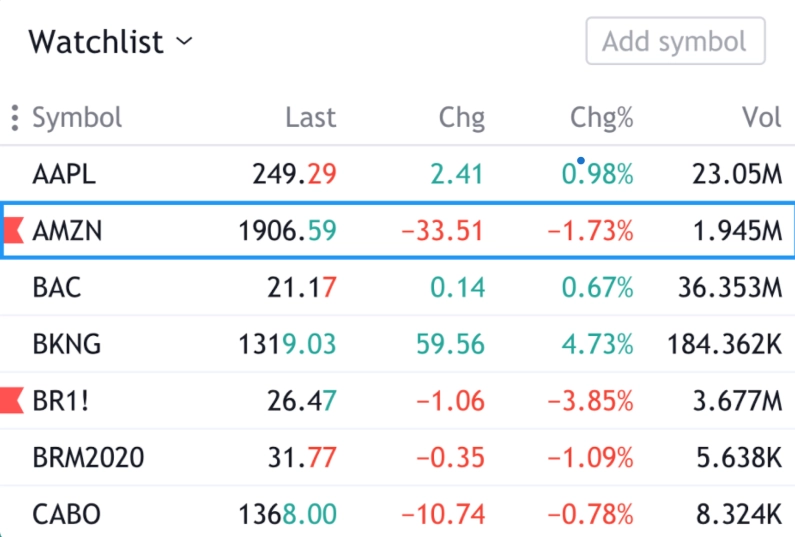This screenshot has height=537, width=795.
Task: Click the red flag beside BR1!
Action: pos(11,402)
